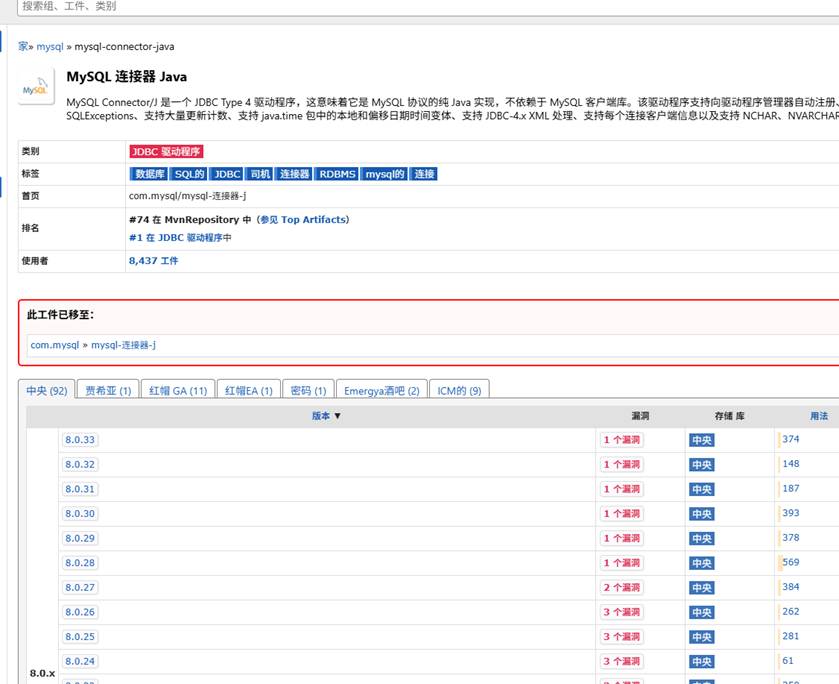Open the 中央 repository badge for 8.0.28

click(701, 564)
